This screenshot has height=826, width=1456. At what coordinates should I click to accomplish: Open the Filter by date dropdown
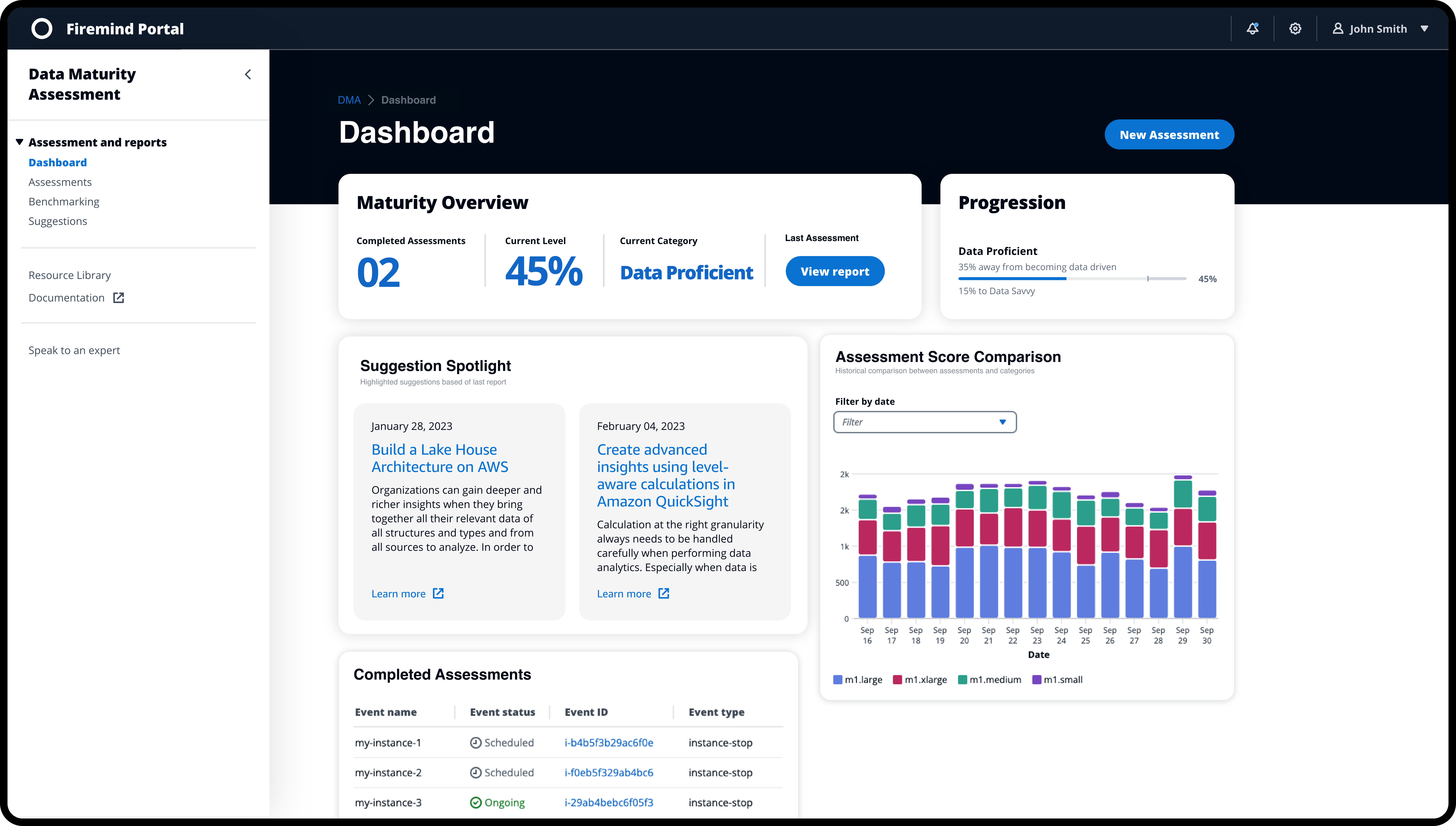coord(925,422)
